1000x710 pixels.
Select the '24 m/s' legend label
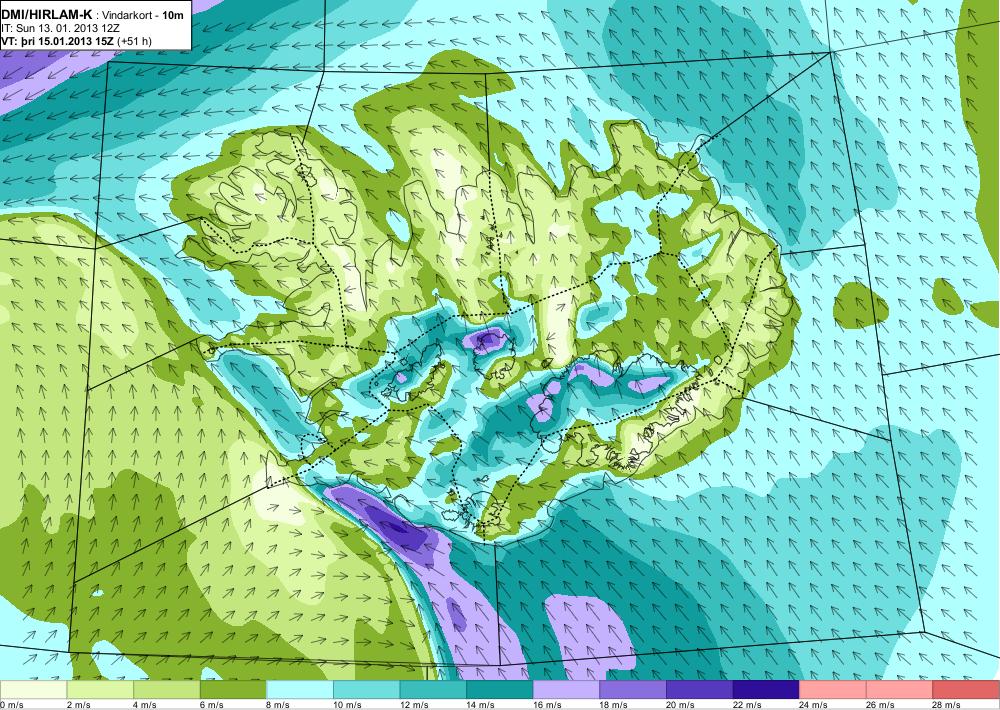tap(814, 705)
